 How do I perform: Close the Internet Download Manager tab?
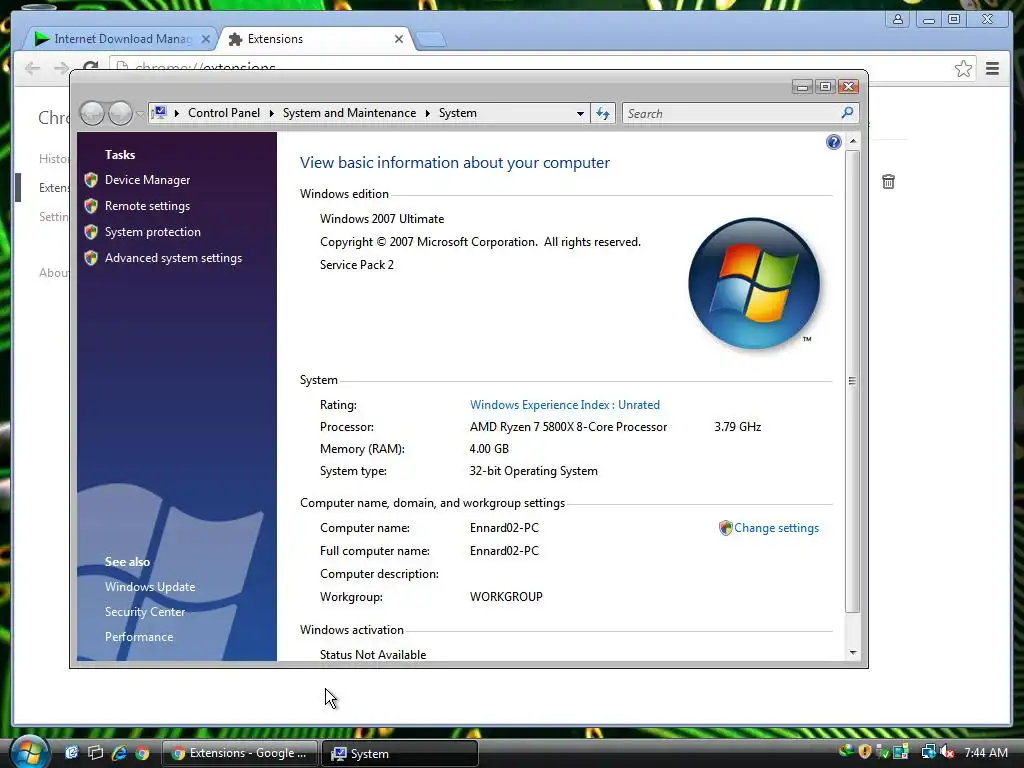[206, 39]
